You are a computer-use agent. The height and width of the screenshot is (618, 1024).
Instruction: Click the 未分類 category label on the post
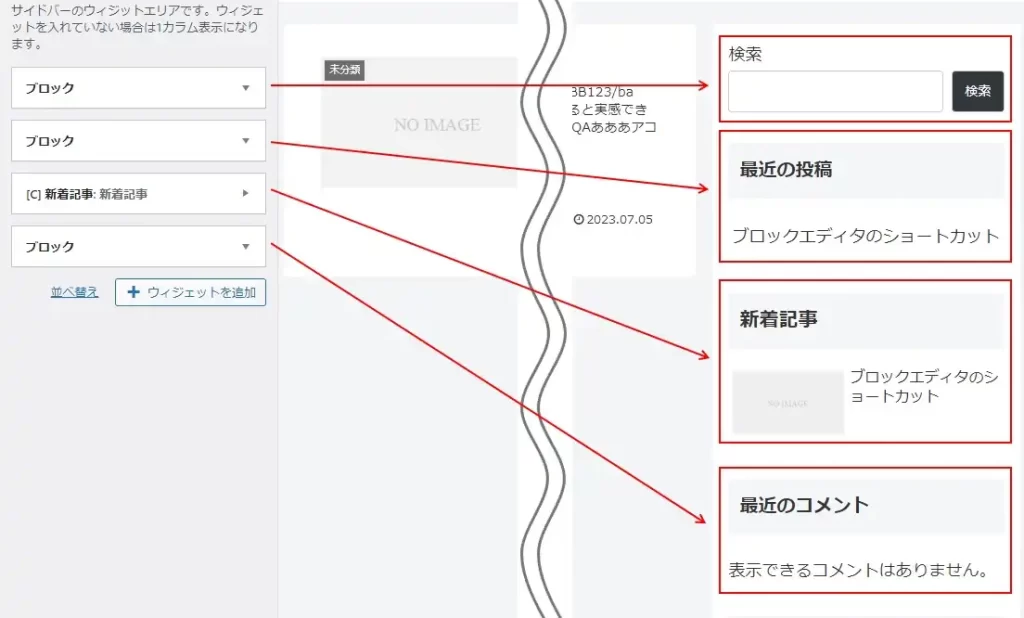(344, 71)
